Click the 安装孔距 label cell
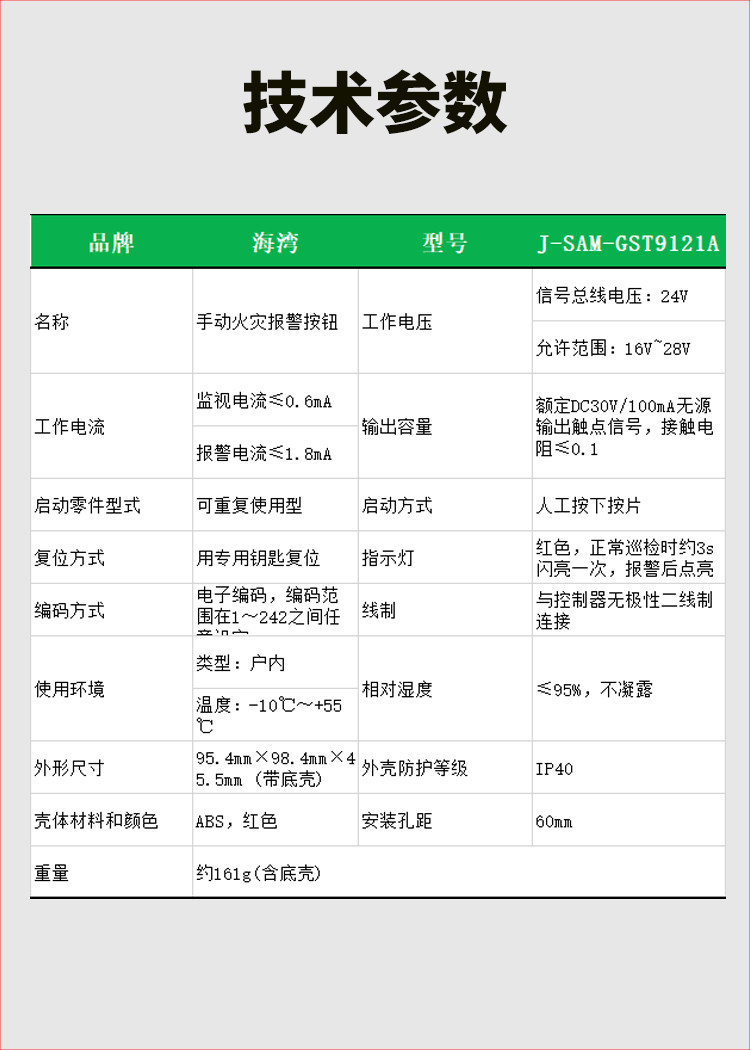Image resolution: width=750 pixels, height=1050 pixels. click(445, 820)
